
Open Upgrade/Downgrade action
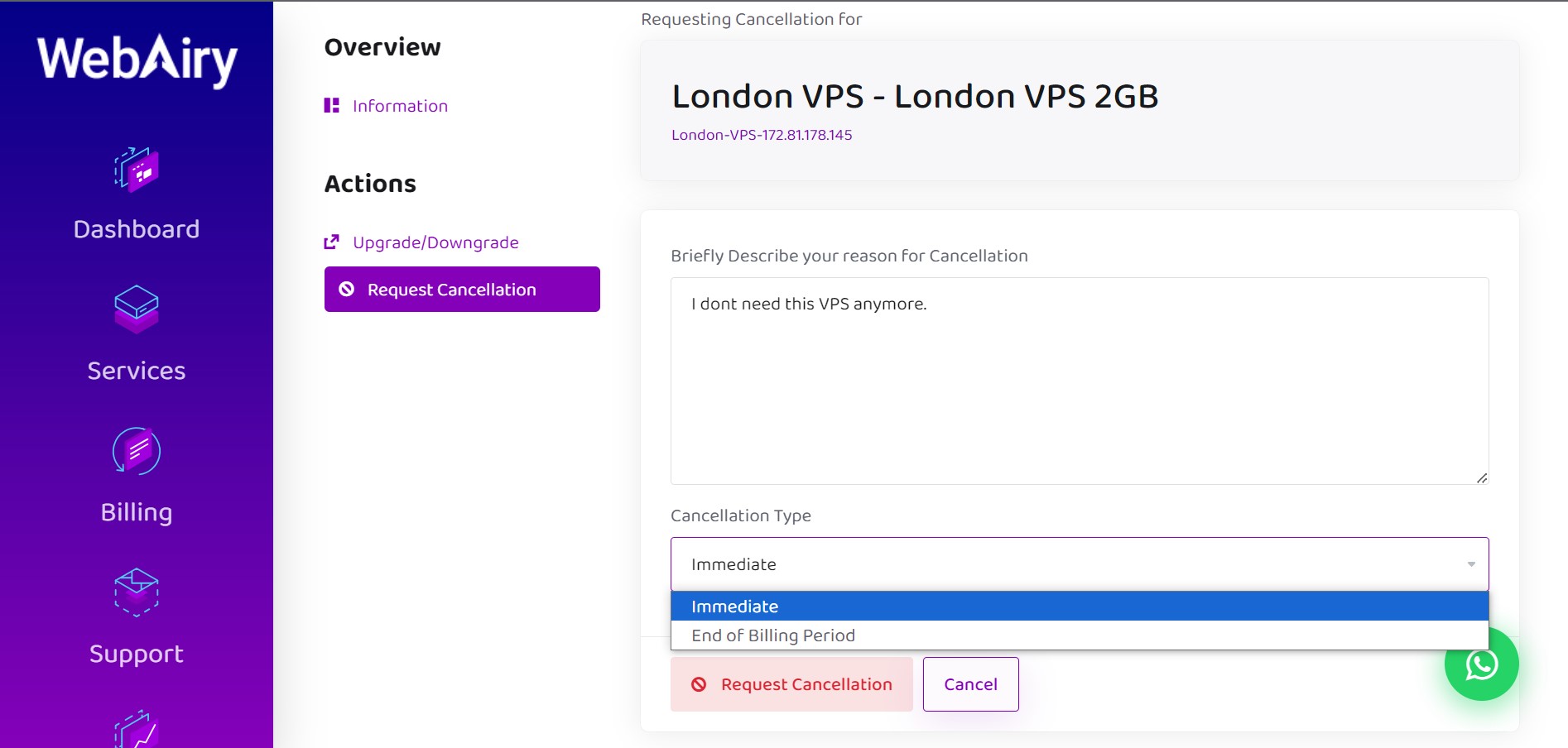tap(435, 242)
